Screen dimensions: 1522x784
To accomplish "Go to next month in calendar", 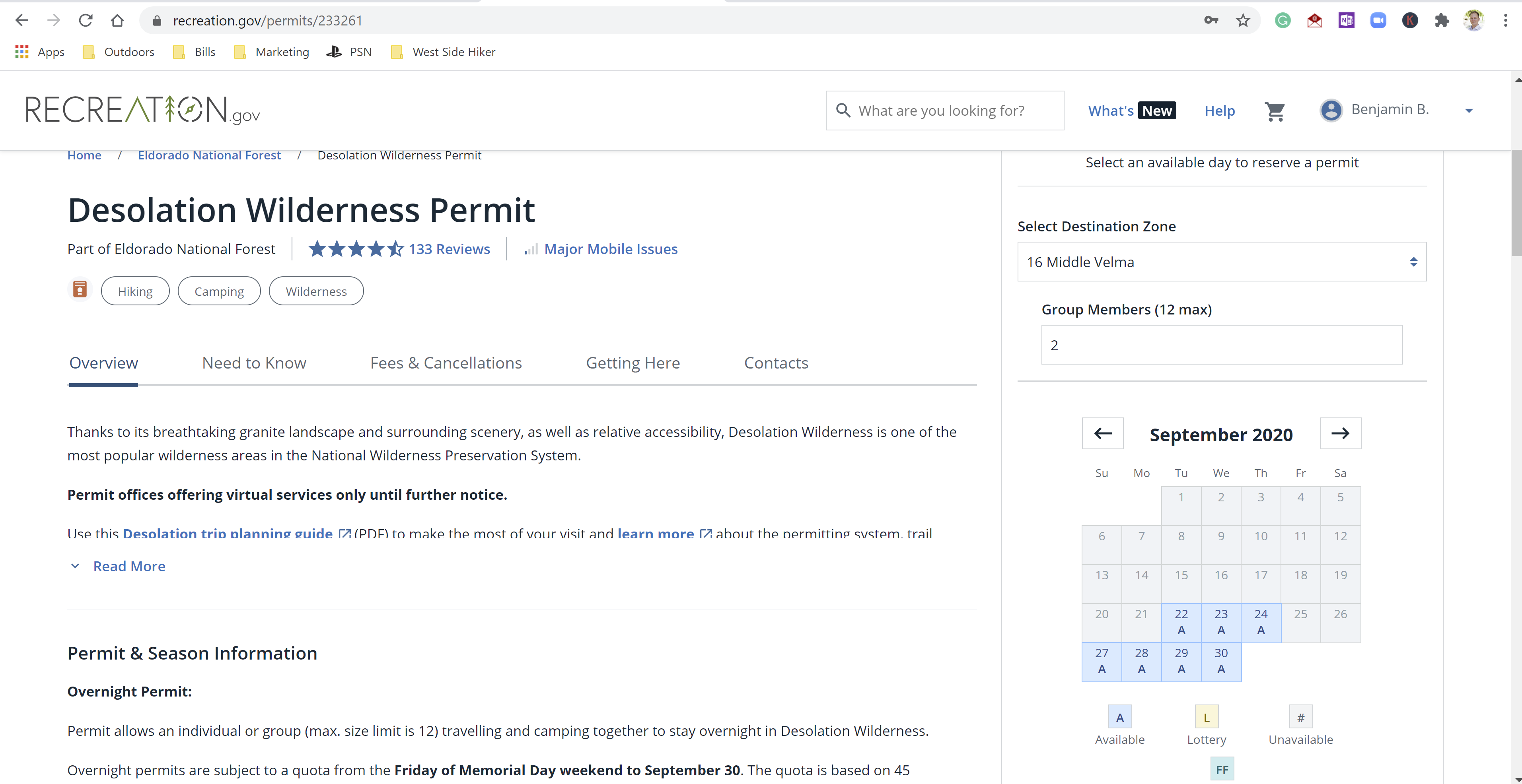I will click(x=1340, y=433).
